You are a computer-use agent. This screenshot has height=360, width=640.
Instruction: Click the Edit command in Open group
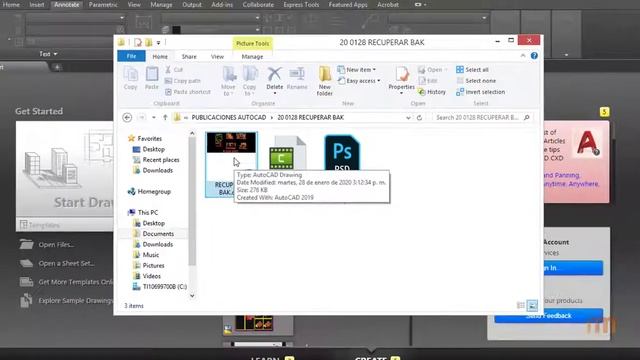428,81
